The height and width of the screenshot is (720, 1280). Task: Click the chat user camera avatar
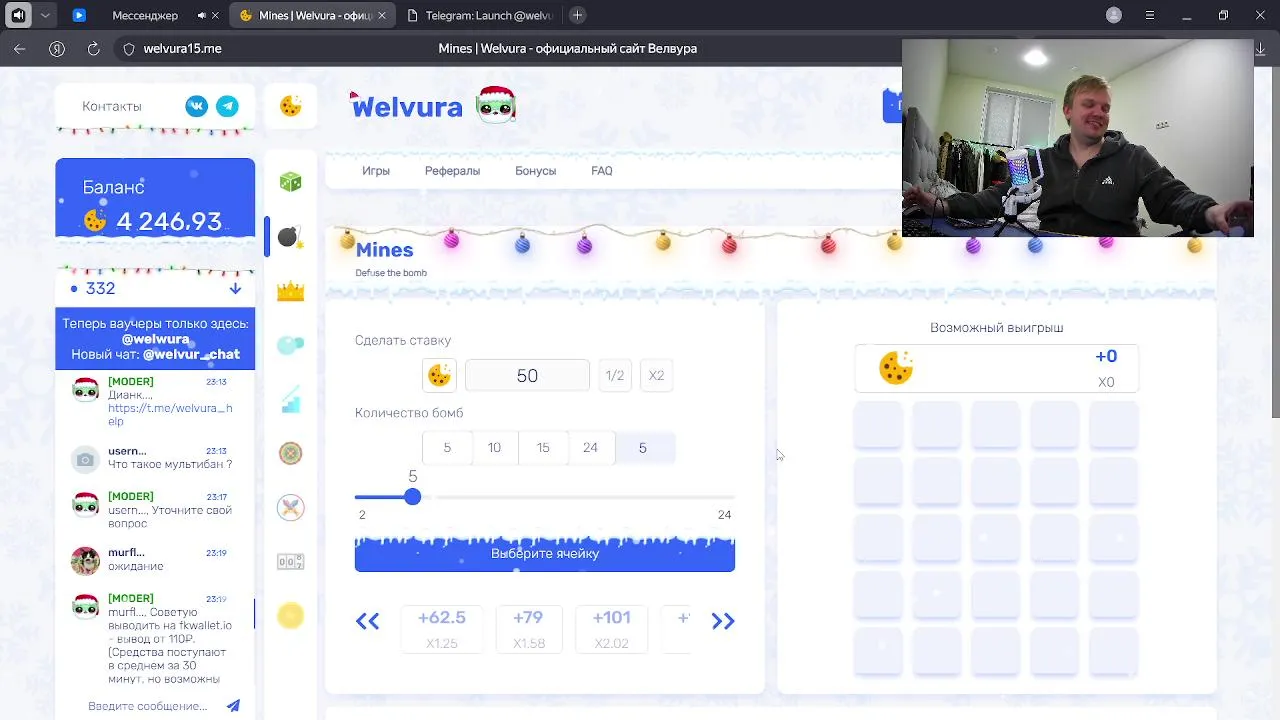(x=85, y=459)
